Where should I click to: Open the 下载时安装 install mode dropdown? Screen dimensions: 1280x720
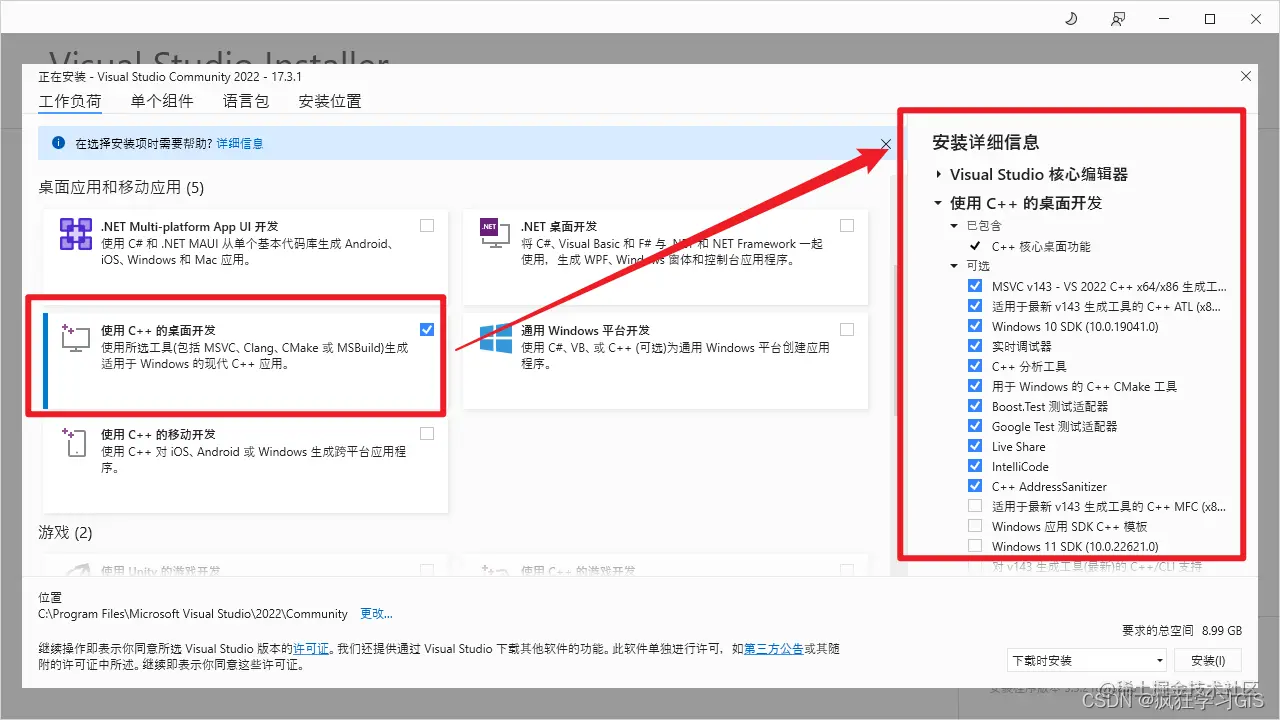(1087, 660)
